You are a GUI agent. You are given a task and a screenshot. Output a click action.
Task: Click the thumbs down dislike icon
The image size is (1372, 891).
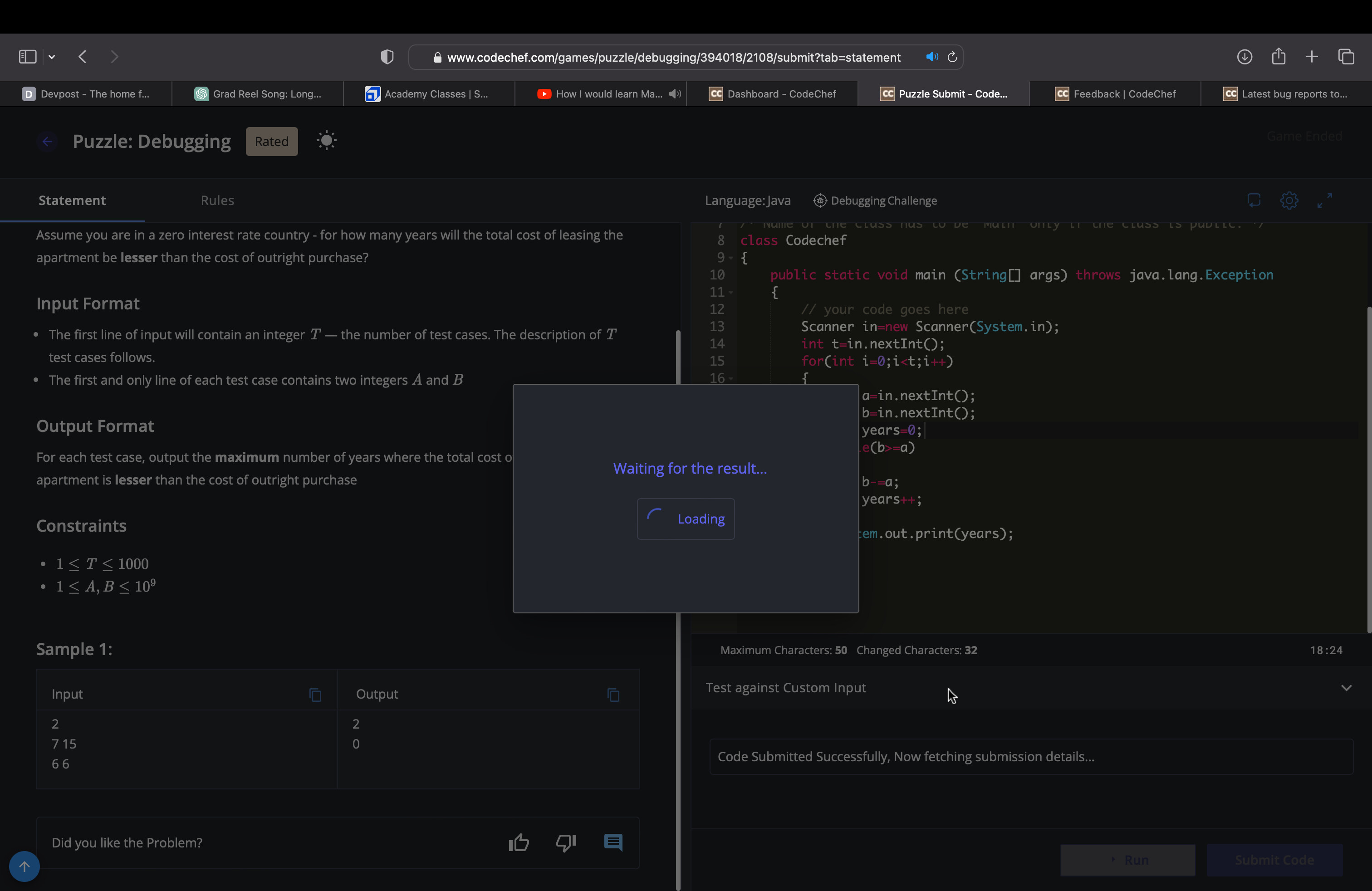pos(565,843)
